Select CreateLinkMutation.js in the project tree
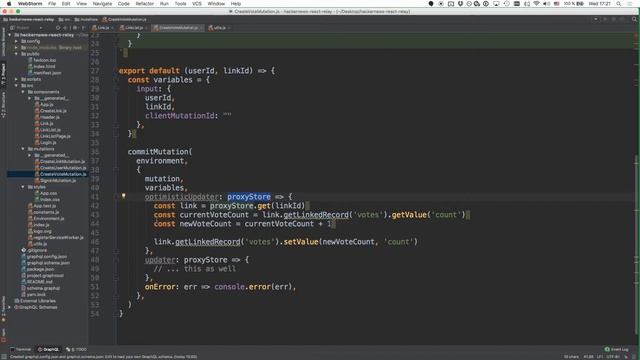This screenshot has width=640, height=360. tap(62, 162)
